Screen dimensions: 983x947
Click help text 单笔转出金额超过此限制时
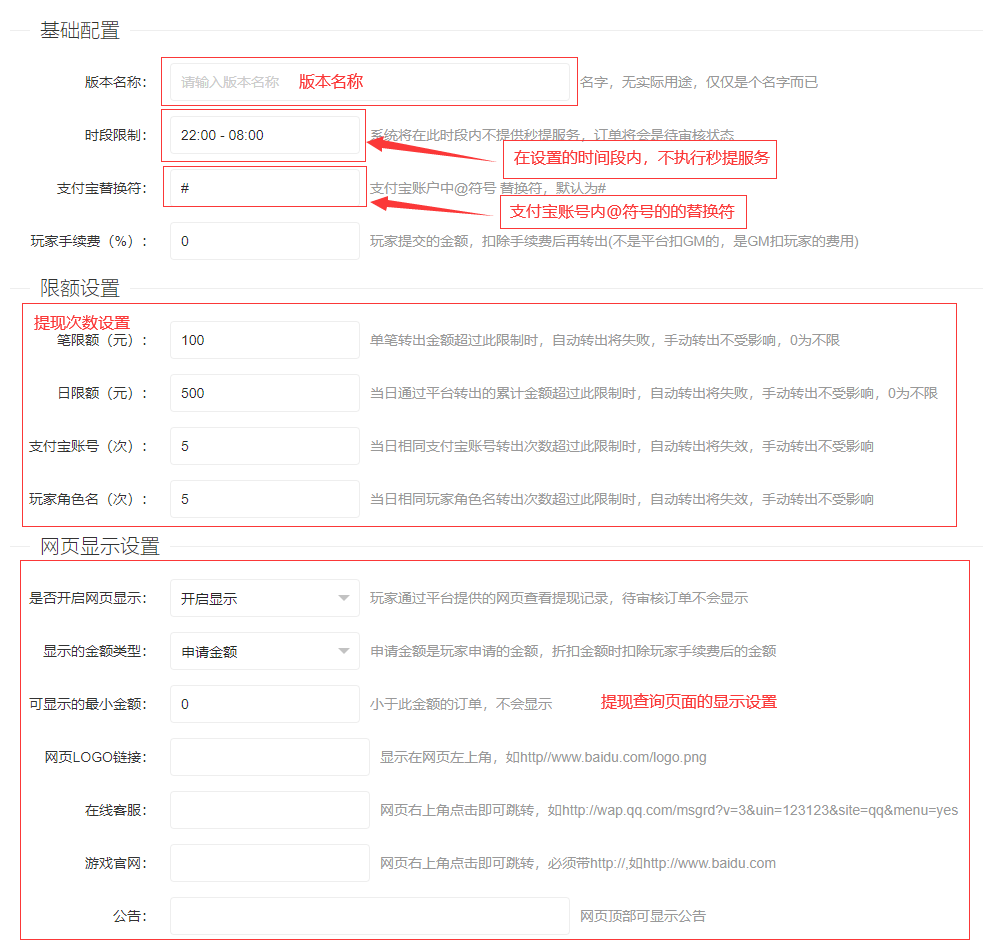[604, 340]
